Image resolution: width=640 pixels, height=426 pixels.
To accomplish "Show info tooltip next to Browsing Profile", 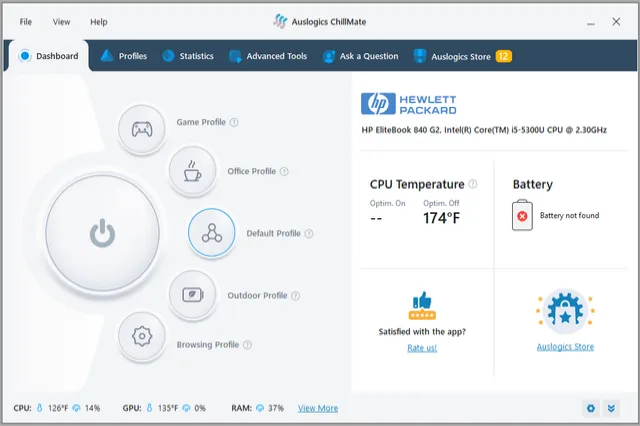I will pyautogui.click(x=247, y=345).
